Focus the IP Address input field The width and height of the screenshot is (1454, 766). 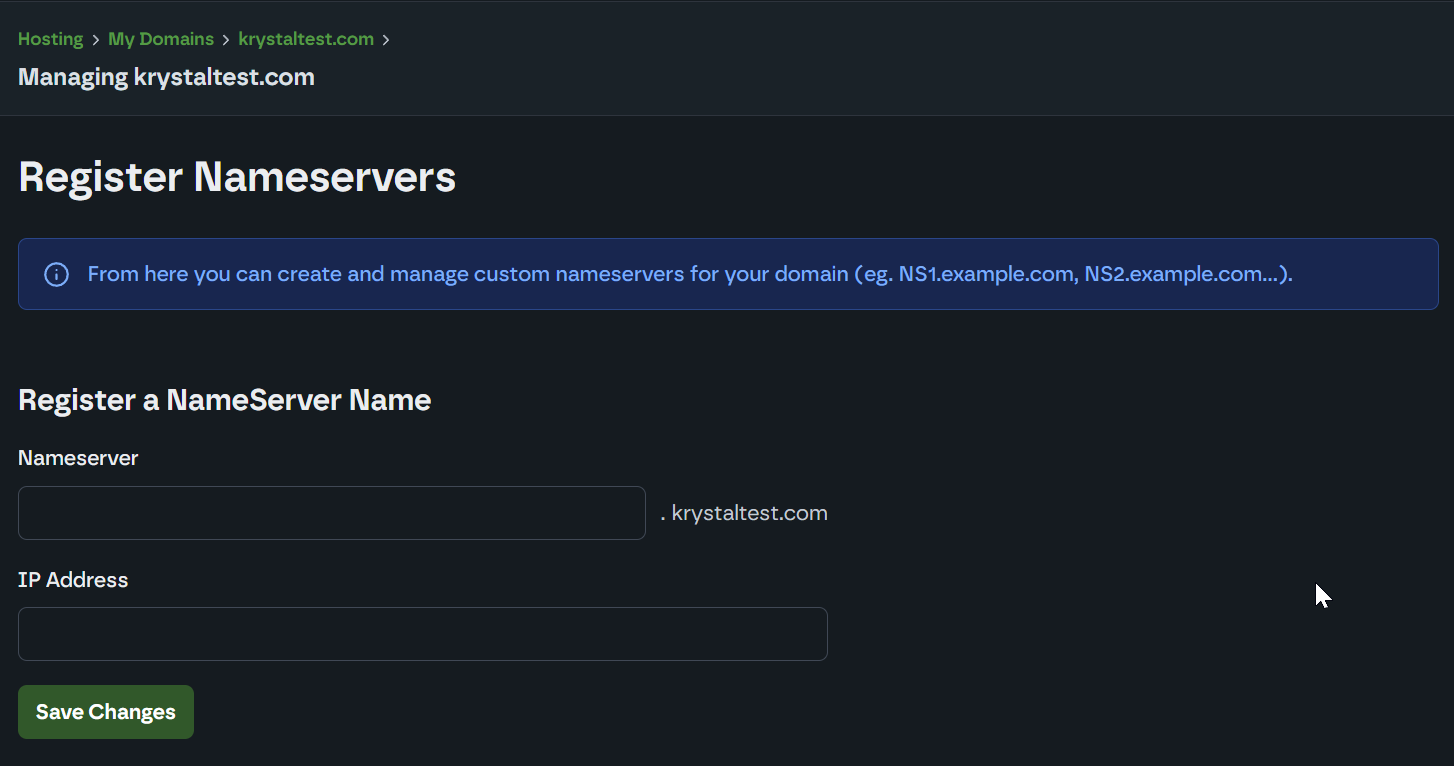pyautogui.click(x=423, y=634)
